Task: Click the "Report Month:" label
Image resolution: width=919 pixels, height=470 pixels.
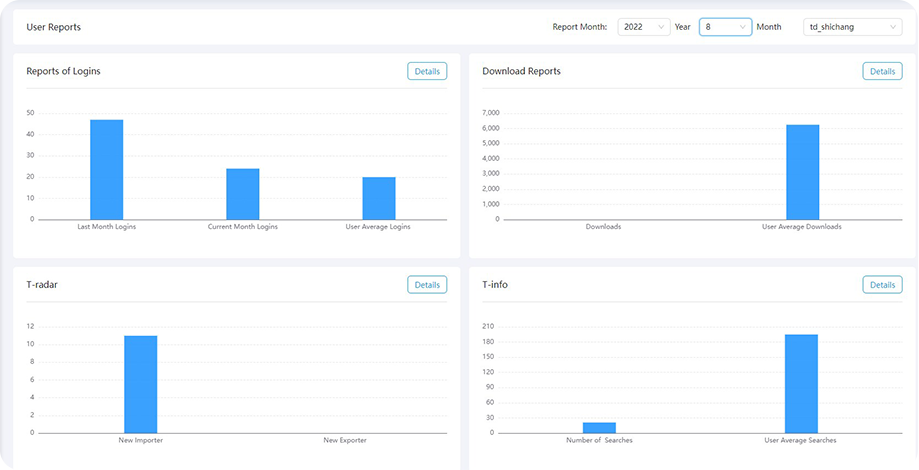Action: tap(580, 27)
